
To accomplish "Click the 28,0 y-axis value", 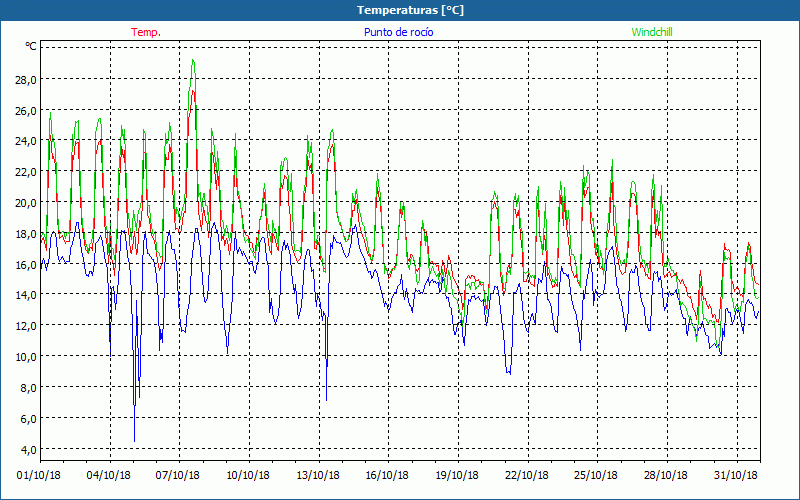I will [26, 80].
